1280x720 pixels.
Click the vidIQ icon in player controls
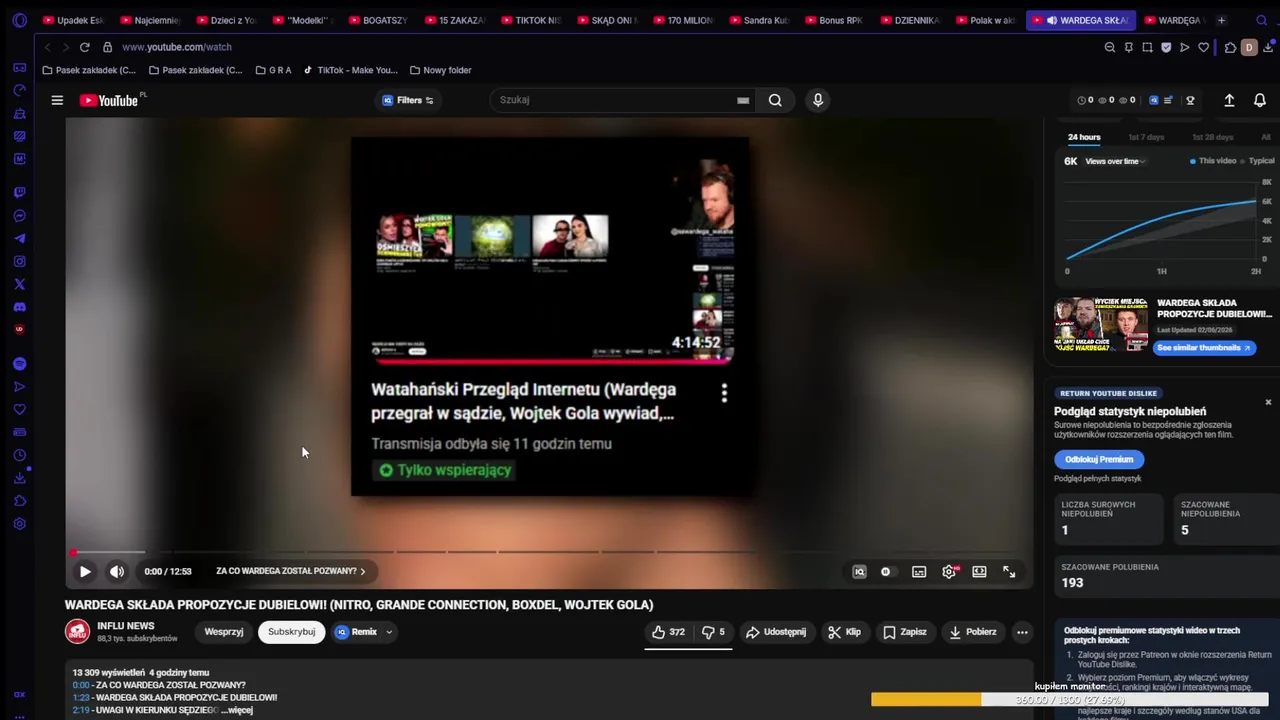tap(859, 571)
